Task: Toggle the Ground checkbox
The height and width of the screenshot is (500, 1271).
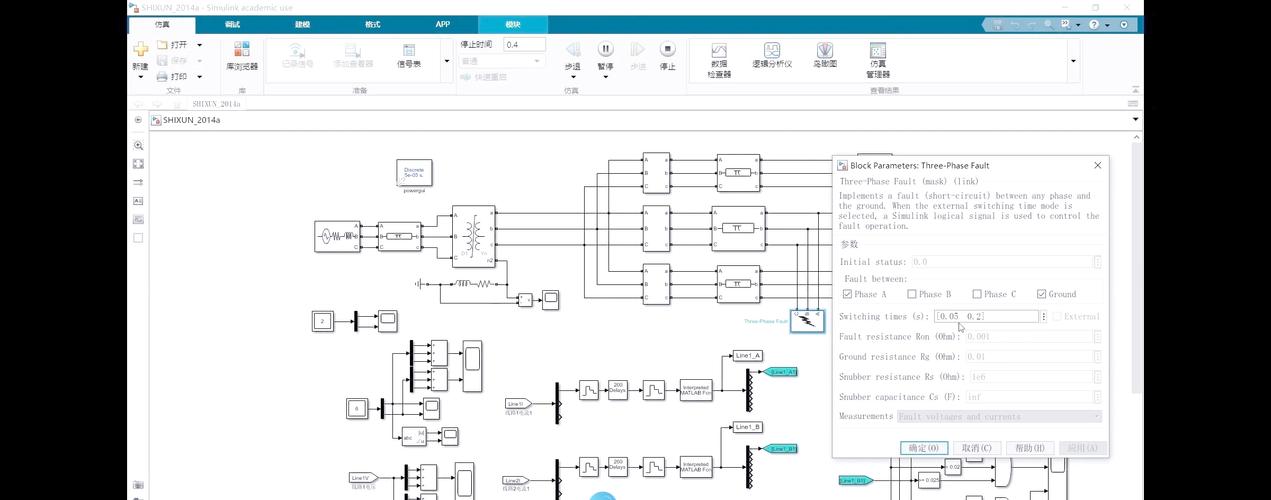Action: (1042, 294)
